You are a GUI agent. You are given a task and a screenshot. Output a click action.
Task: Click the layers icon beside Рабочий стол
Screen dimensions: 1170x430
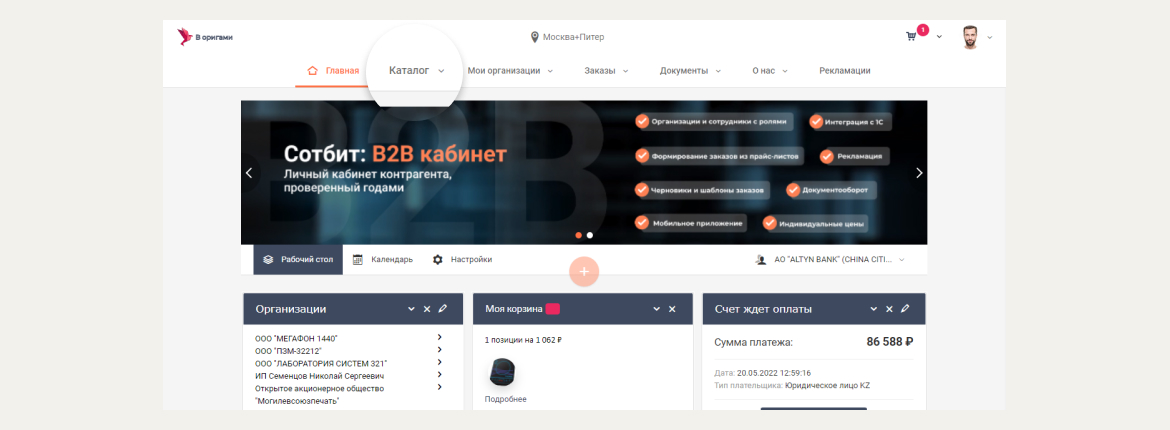(269, 260)
